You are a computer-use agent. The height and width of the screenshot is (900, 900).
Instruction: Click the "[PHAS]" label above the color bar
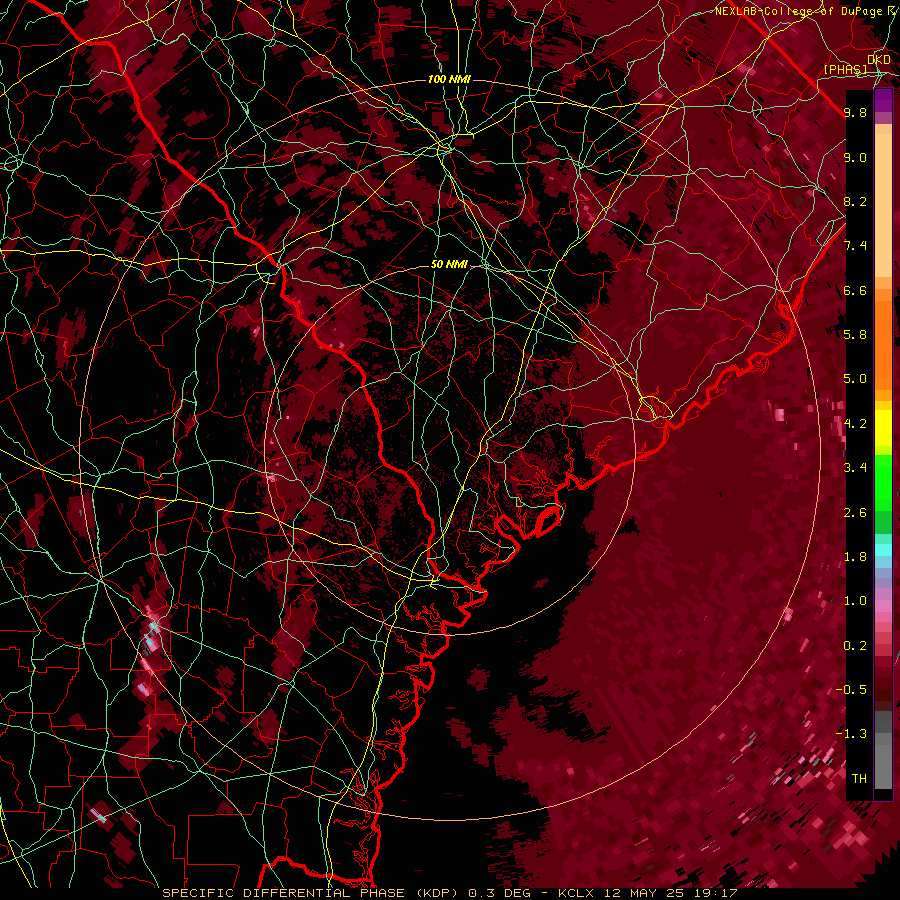pyautogui.click(x=845, y=69)
